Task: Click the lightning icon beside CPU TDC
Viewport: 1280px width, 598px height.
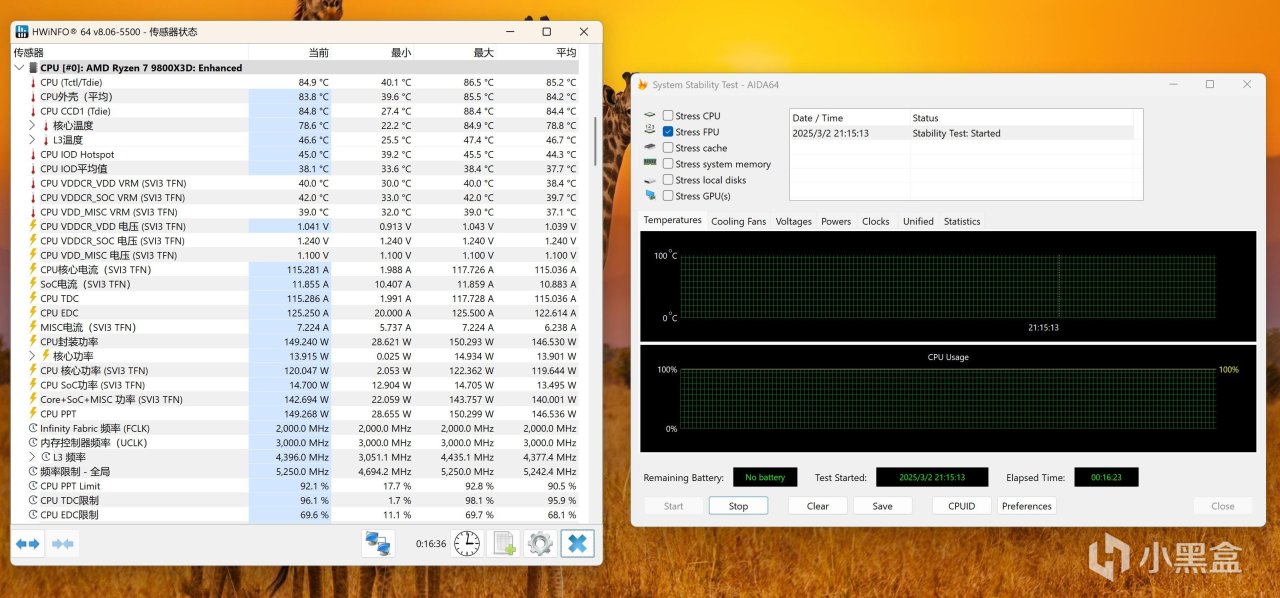Action: click(x=33, y=298)
